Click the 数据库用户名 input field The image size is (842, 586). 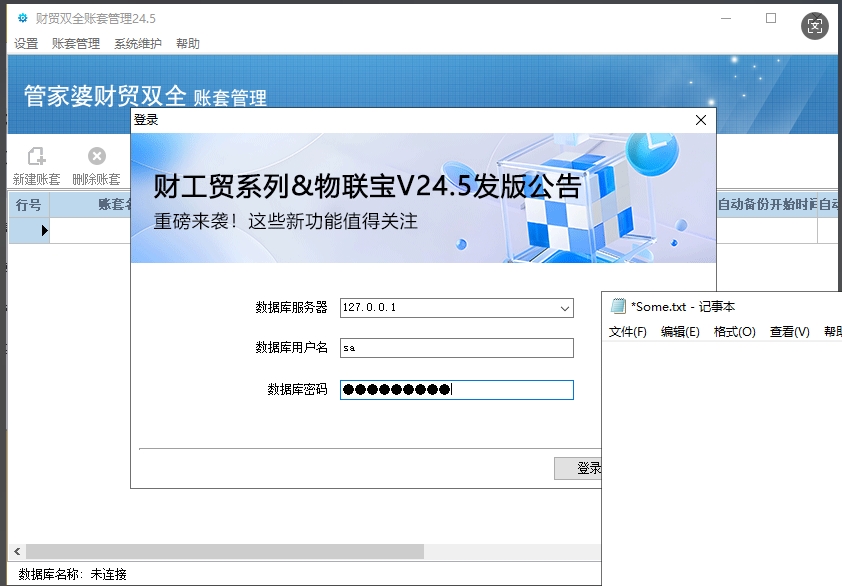pos(456,348)
